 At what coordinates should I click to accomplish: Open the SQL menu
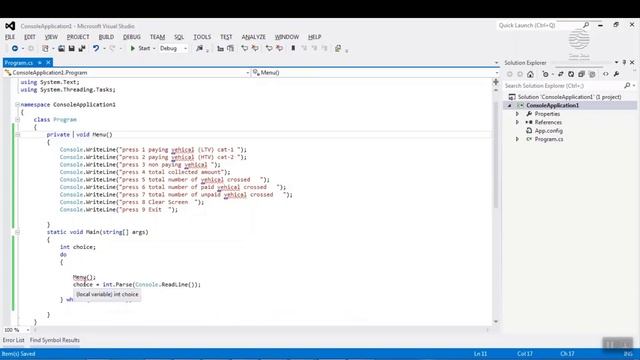179,37
